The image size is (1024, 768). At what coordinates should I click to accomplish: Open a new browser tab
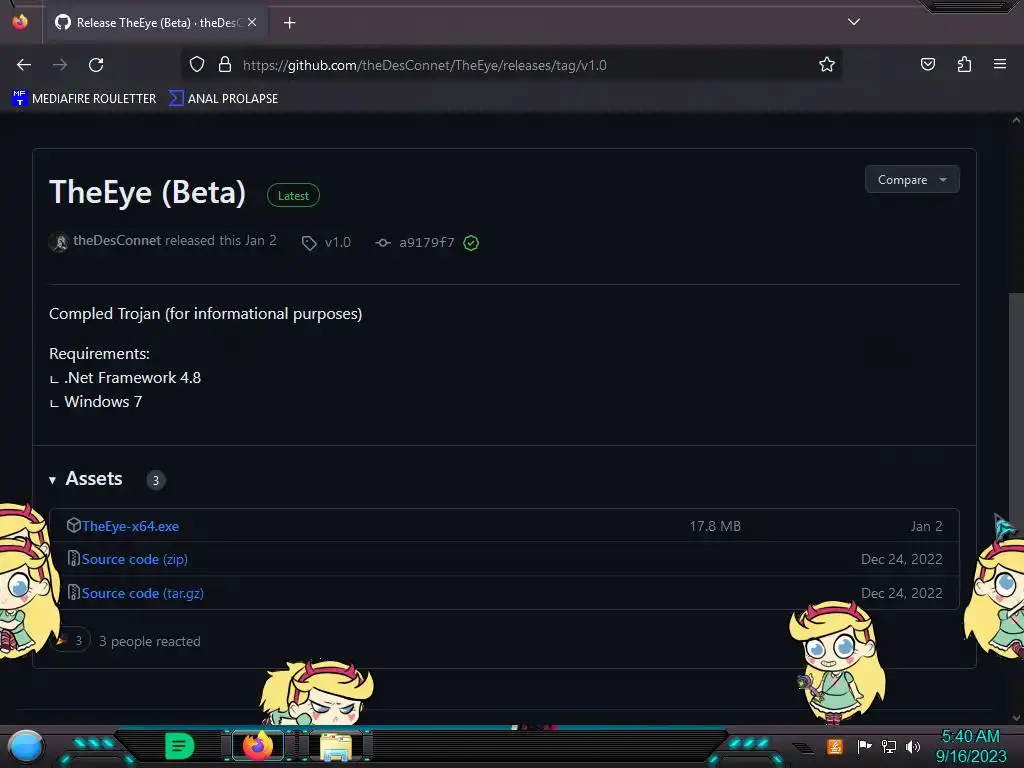click(x=290, y=23)
